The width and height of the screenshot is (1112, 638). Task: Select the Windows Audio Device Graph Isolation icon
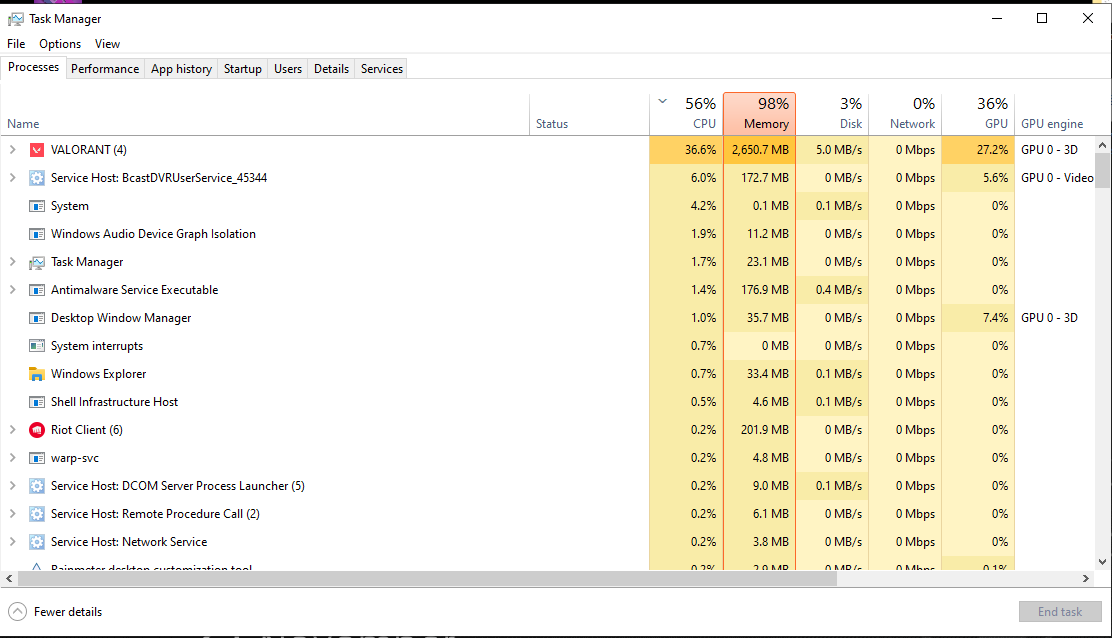37,234
